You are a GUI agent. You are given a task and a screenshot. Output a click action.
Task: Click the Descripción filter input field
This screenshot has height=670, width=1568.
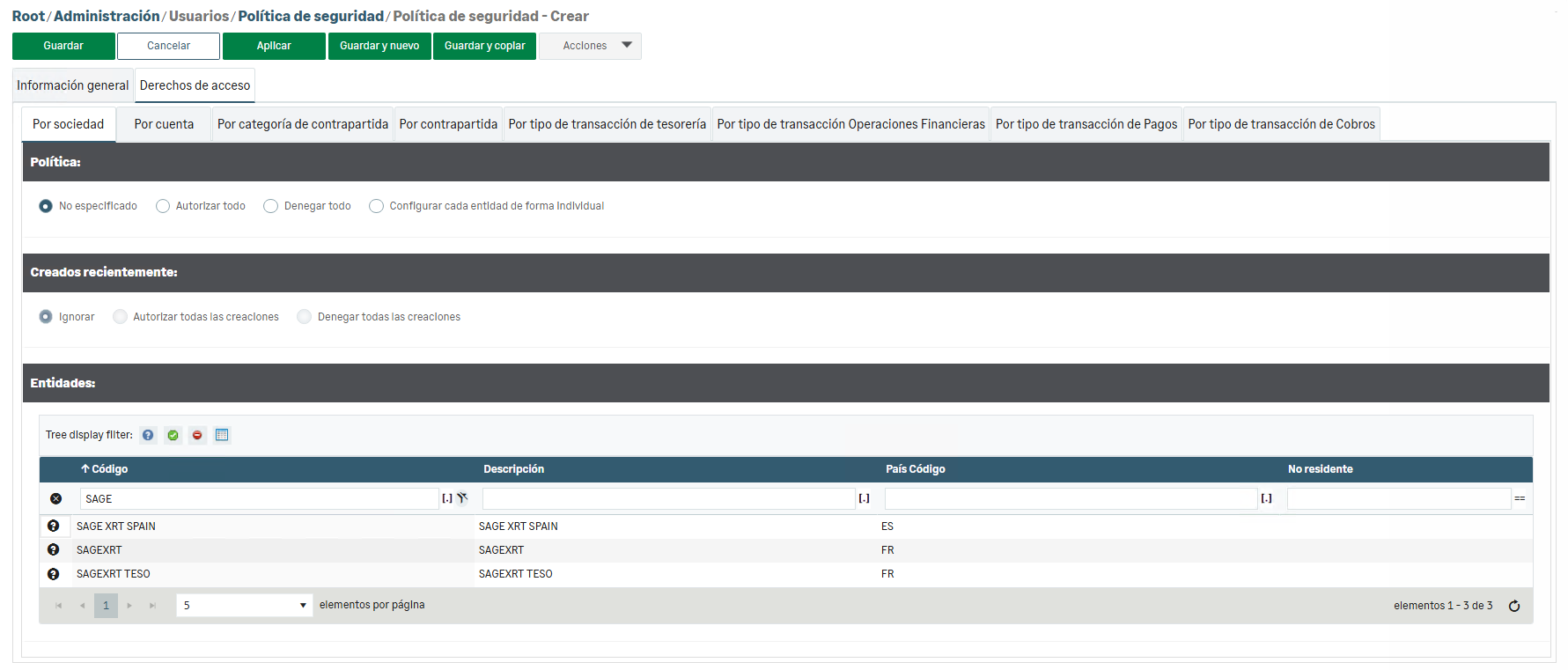tap(668, 498)
